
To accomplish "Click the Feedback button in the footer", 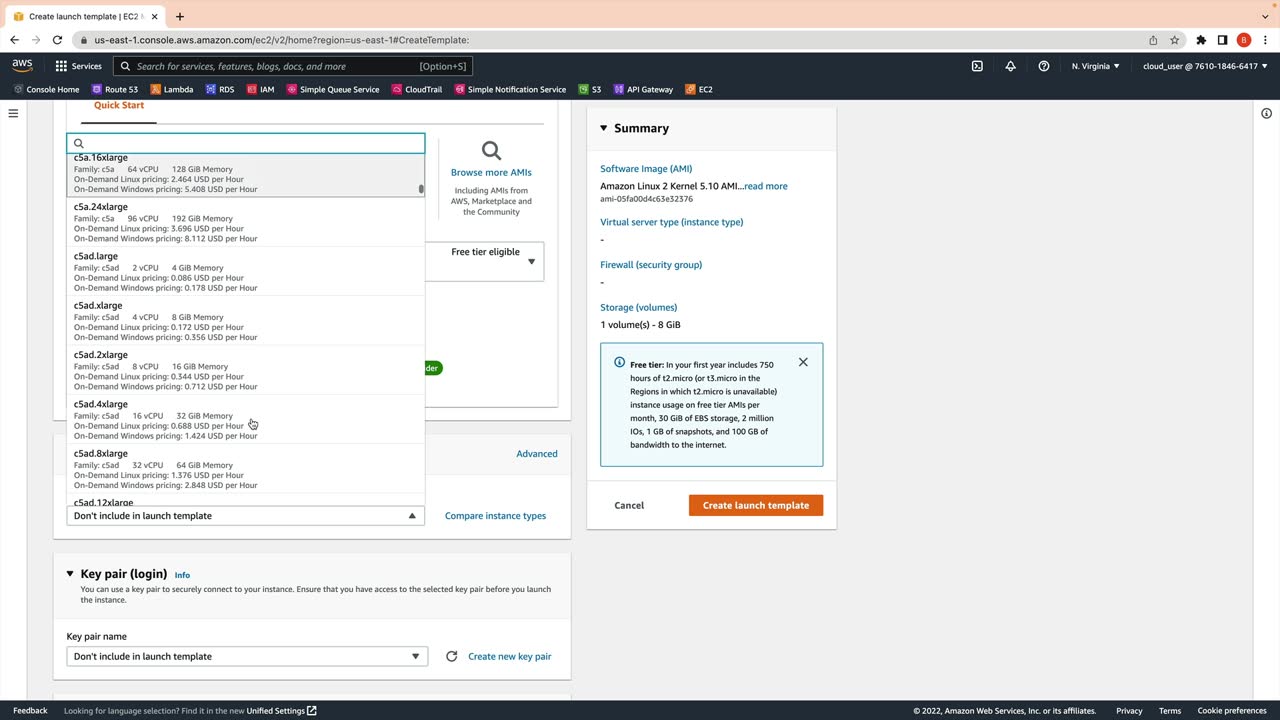I will tap(30, 711).
